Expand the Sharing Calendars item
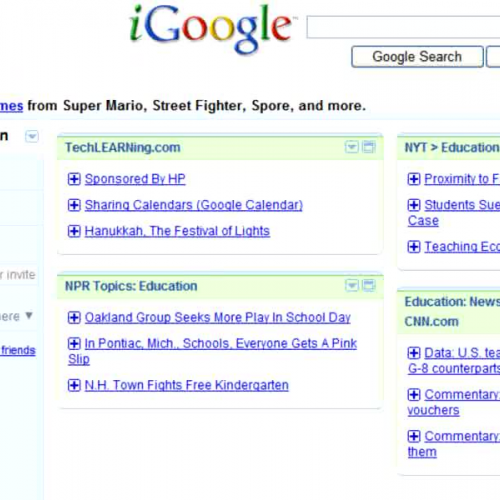 pyautogui.click(x=74, y=205)
